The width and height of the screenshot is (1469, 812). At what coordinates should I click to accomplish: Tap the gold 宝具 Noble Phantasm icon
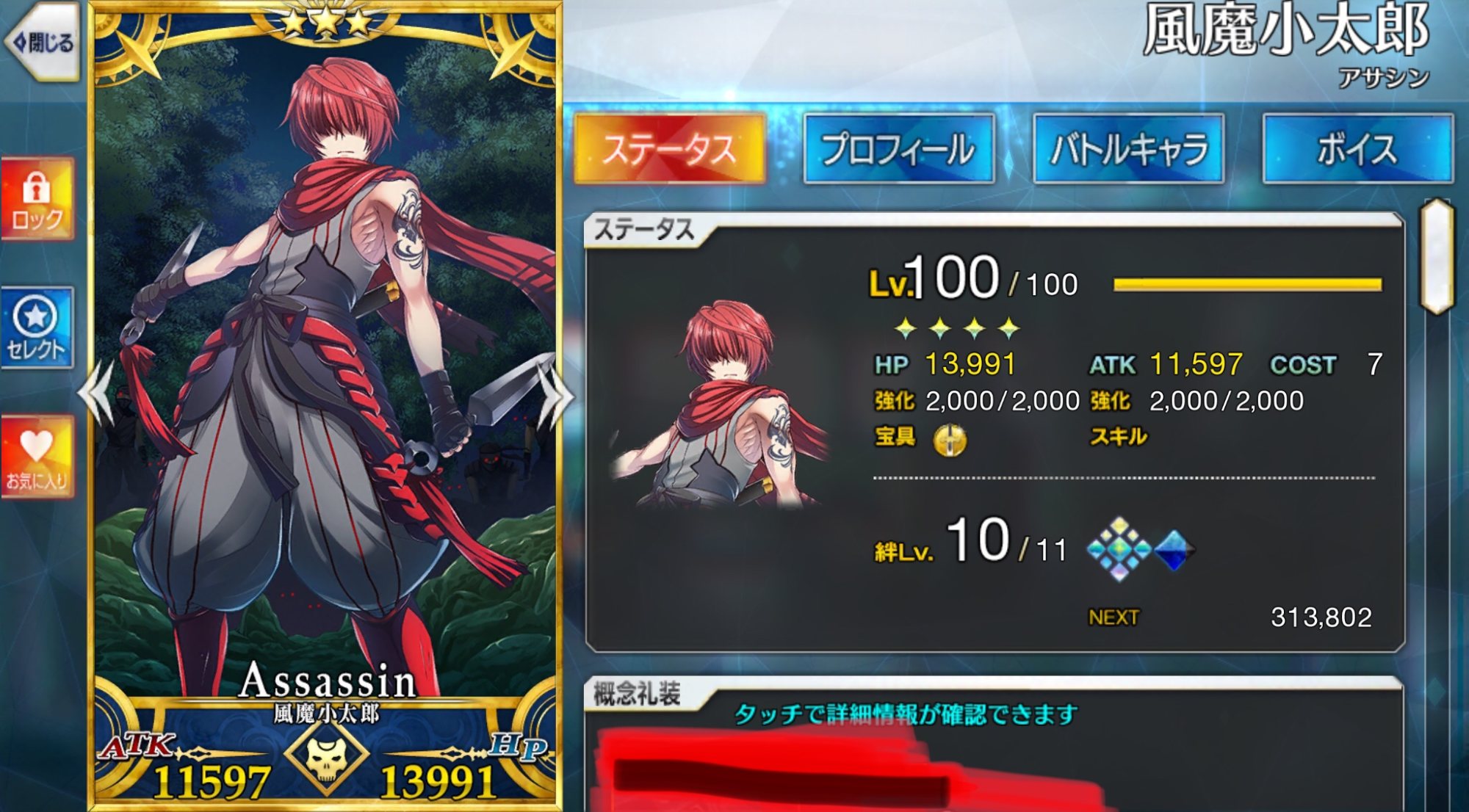[949, 440]
